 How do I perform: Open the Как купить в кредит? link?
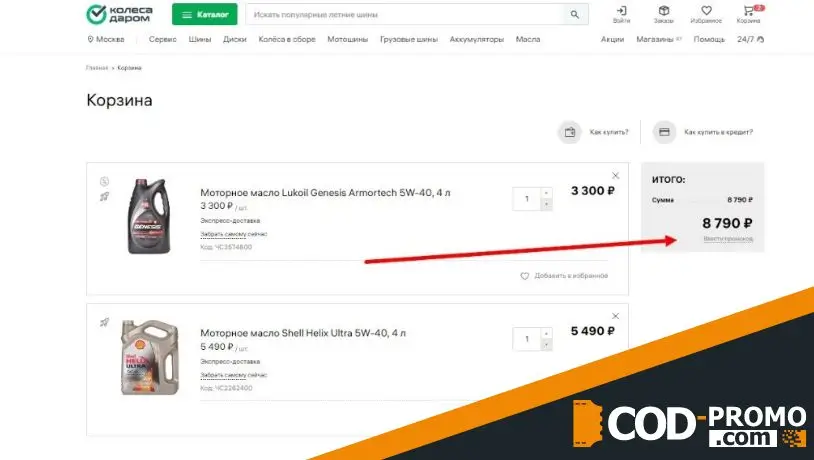tap(718, 132)
